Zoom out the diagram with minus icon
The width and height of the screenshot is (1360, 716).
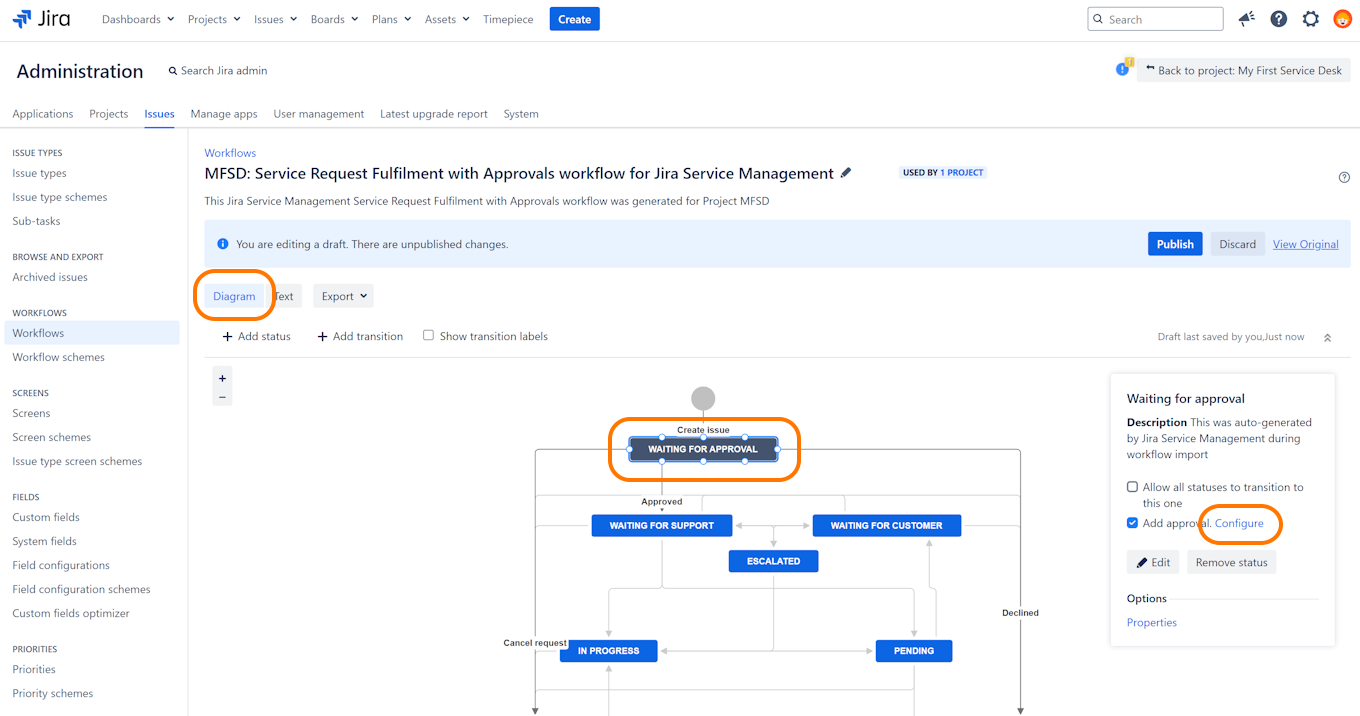pos(222,397)
